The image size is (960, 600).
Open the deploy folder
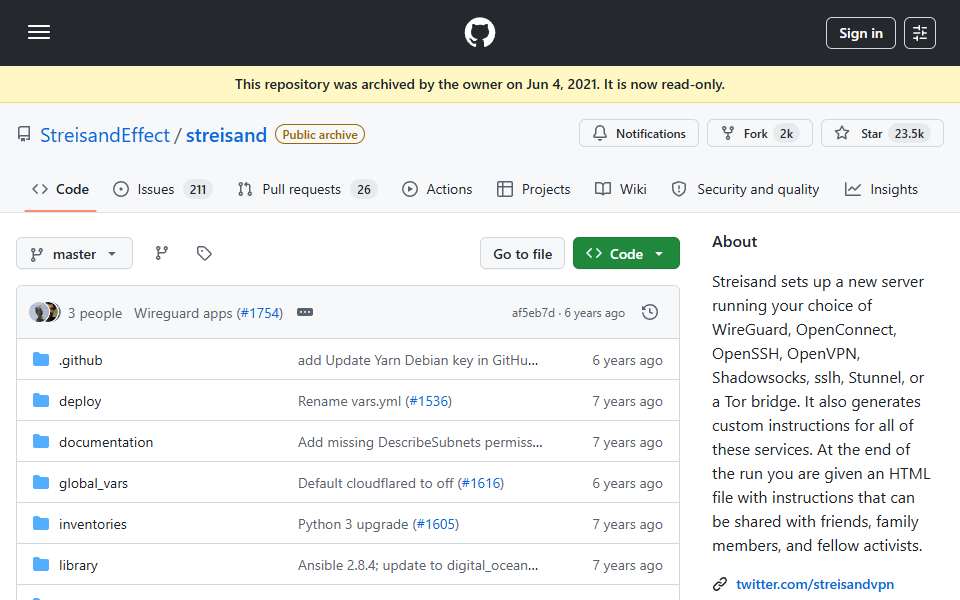pyautogui.click(x=80, y=401)
